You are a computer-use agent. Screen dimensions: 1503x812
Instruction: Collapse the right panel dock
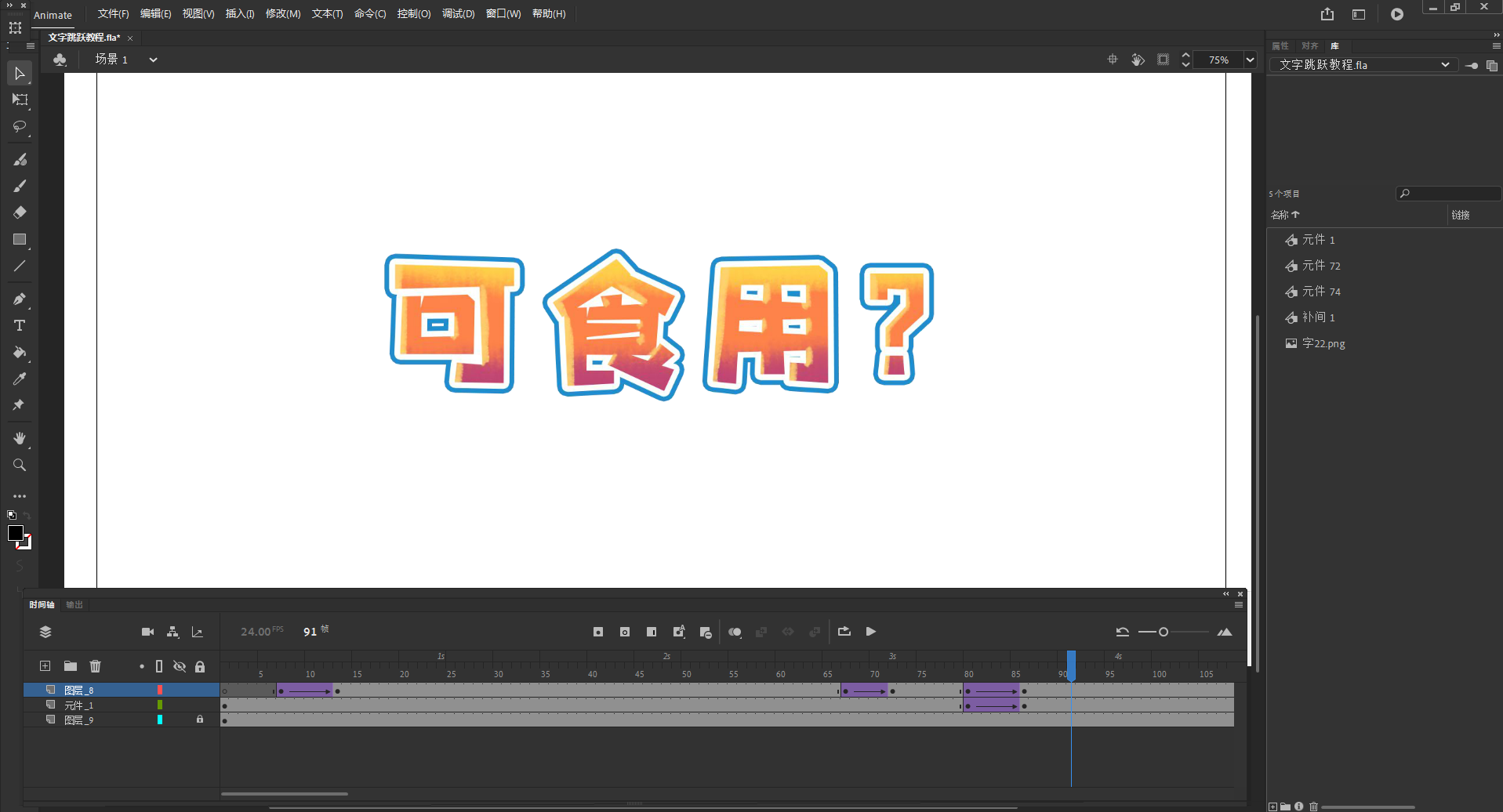pos(1496,35)
